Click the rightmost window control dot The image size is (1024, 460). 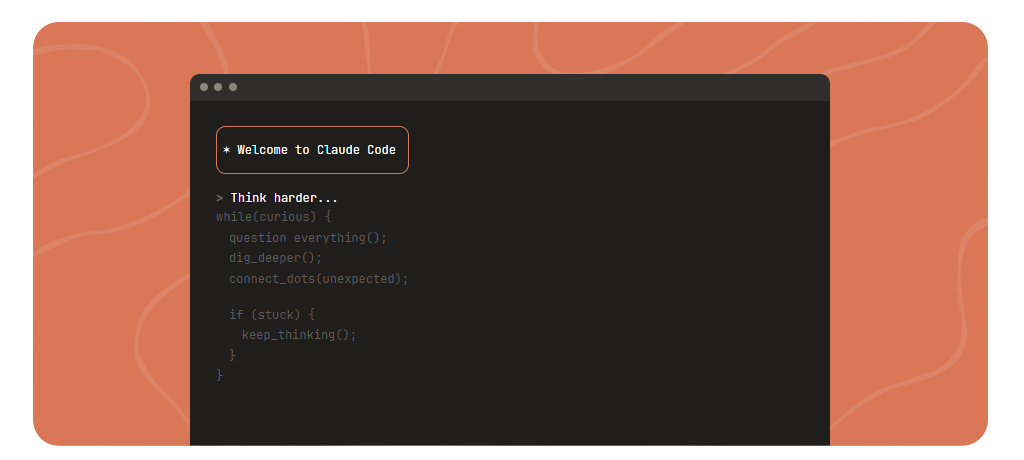pyautogui.click(x=233, y=87)
